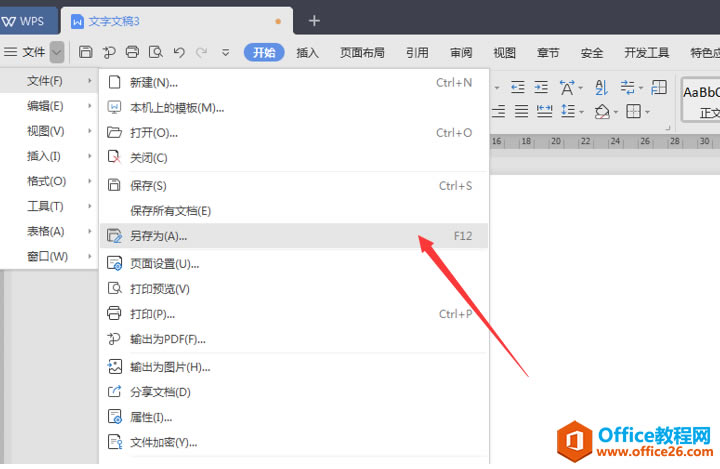Select the 章节 ribbon tab

[548, 53]
